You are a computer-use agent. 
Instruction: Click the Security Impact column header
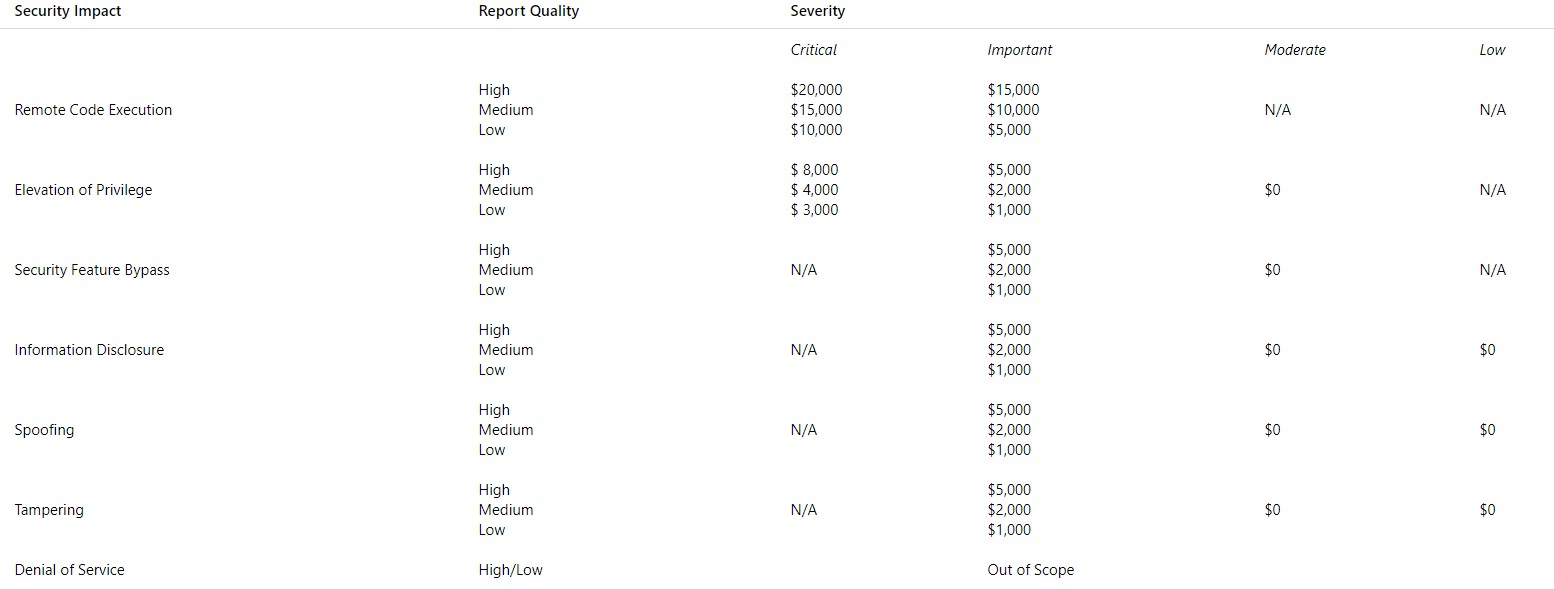(x=68, y=11)
